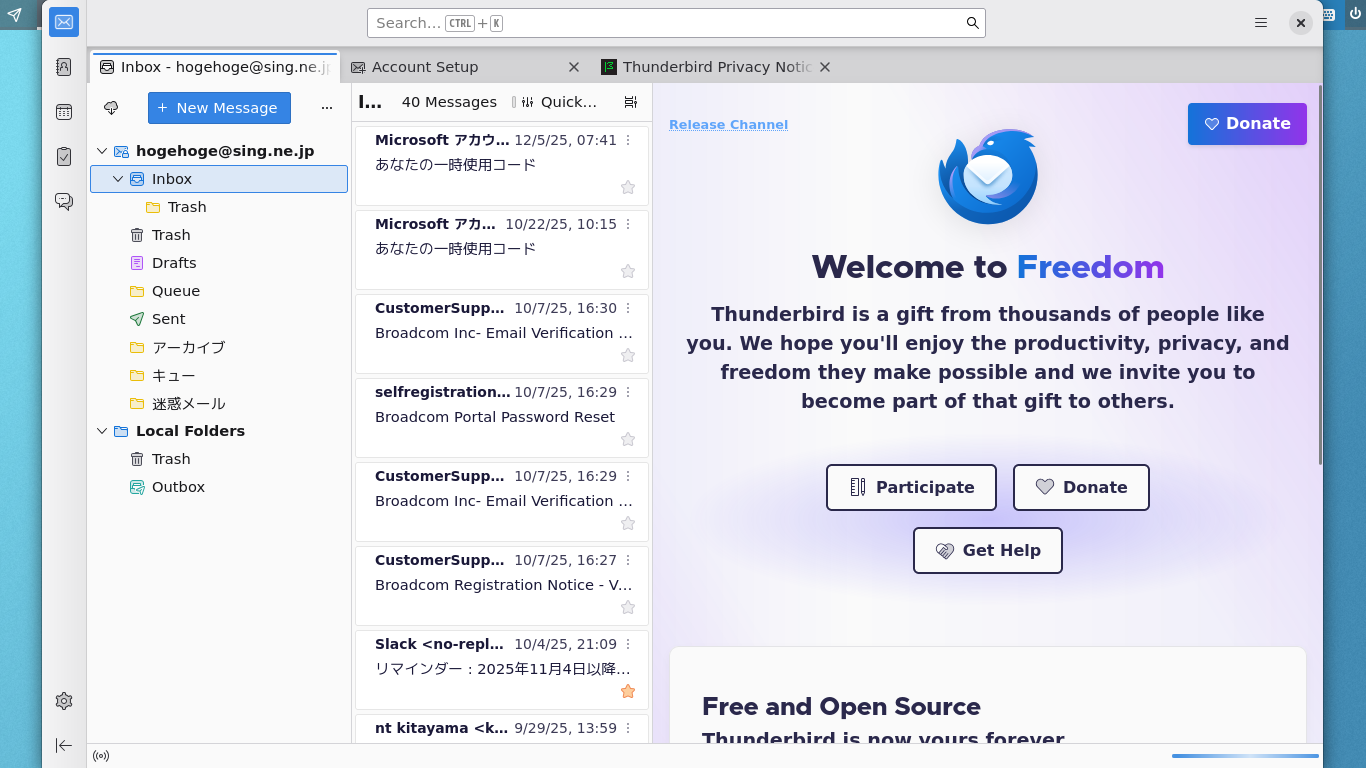
Task: Open Thunderbird Settings gear icon
Action: (64, 701)
